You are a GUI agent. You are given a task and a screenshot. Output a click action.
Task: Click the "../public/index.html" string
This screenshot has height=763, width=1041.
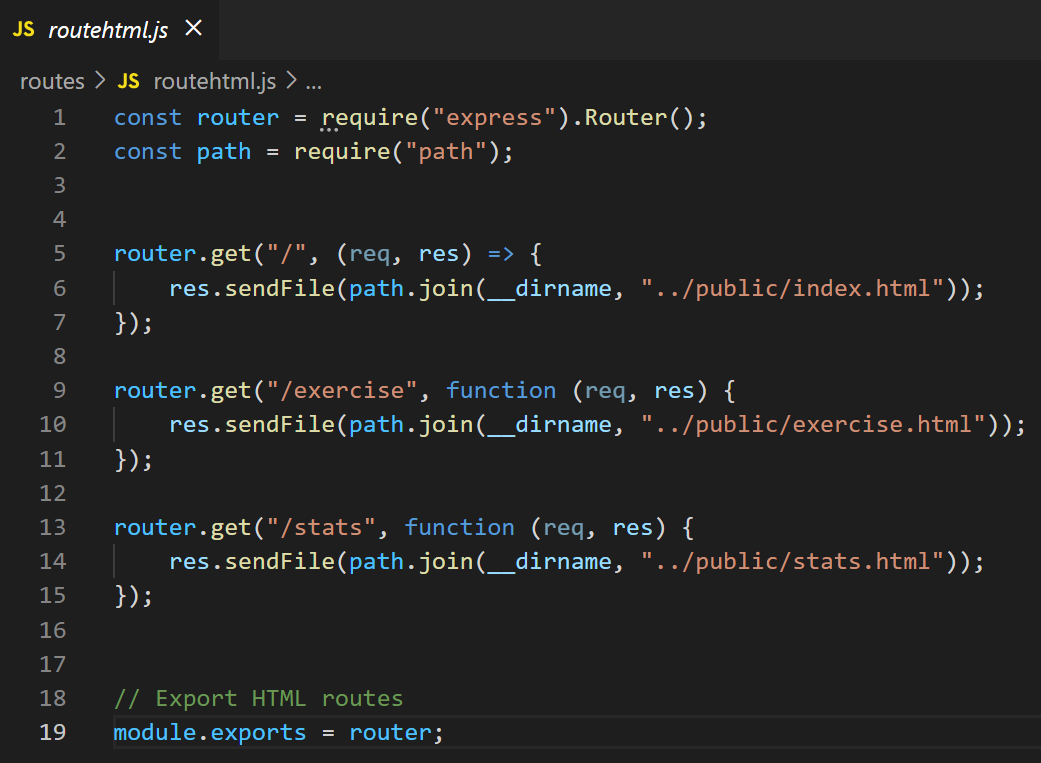tap(792, 288)
